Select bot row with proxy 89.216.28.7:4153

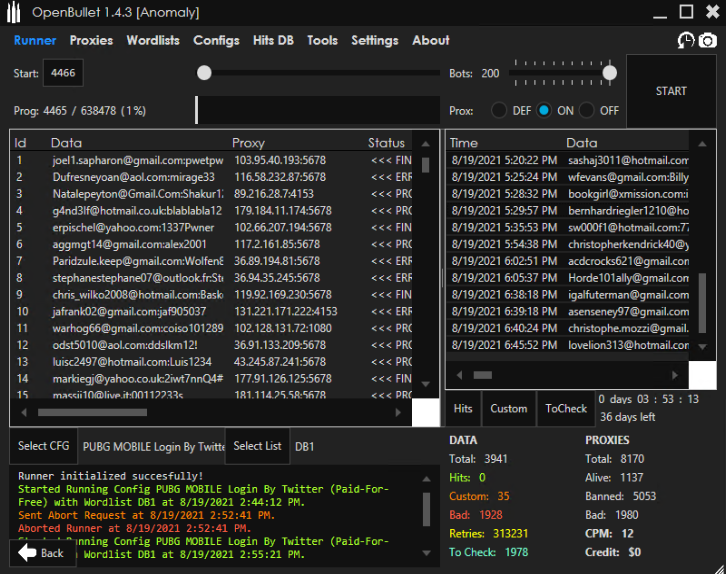point(211,193)
